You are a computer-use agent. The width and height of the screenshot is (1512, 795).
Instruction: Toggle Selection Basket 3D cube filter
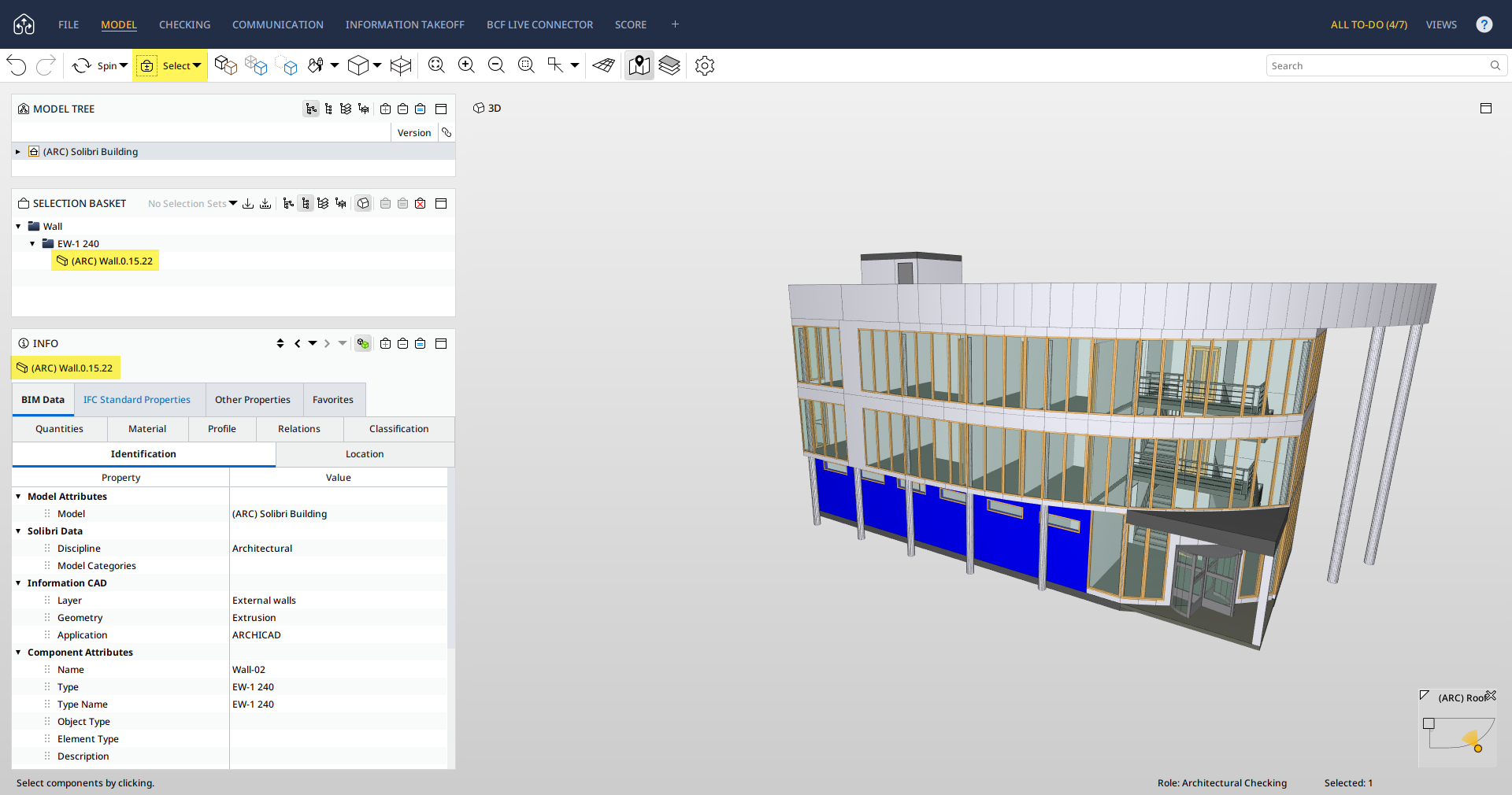coord(363,203)
